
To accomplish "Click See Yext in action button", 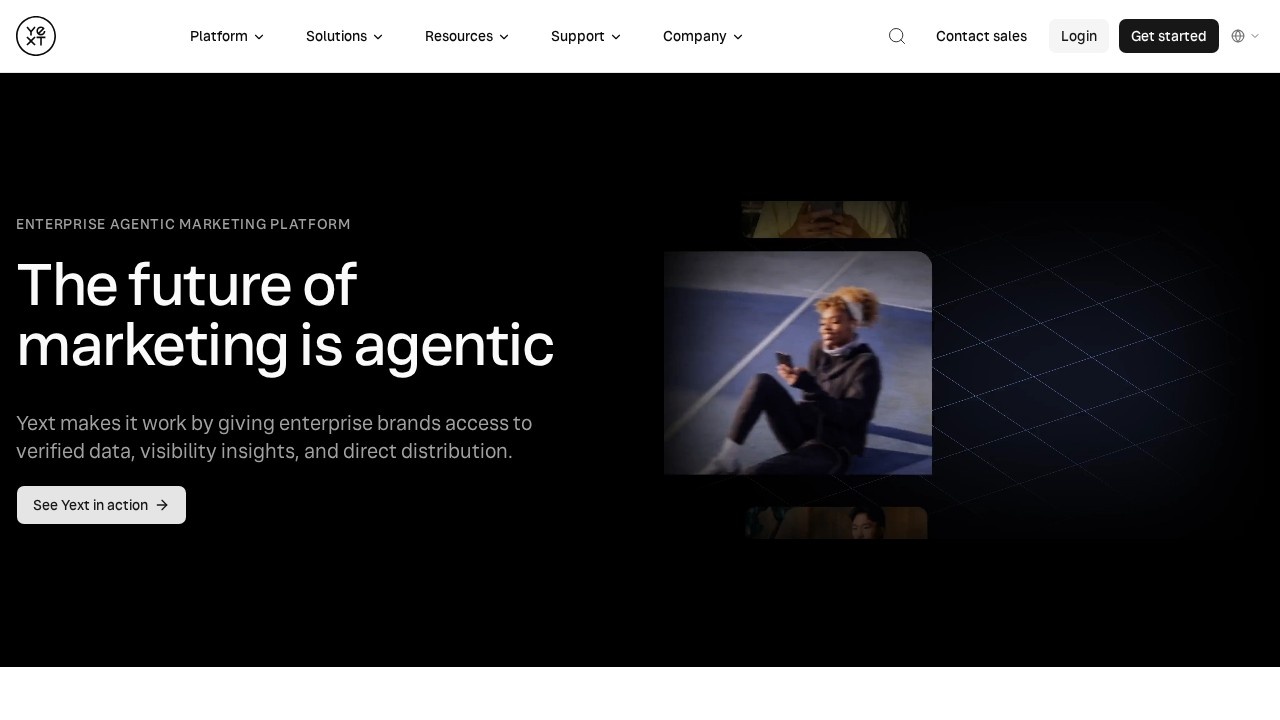I will [101, 505].
